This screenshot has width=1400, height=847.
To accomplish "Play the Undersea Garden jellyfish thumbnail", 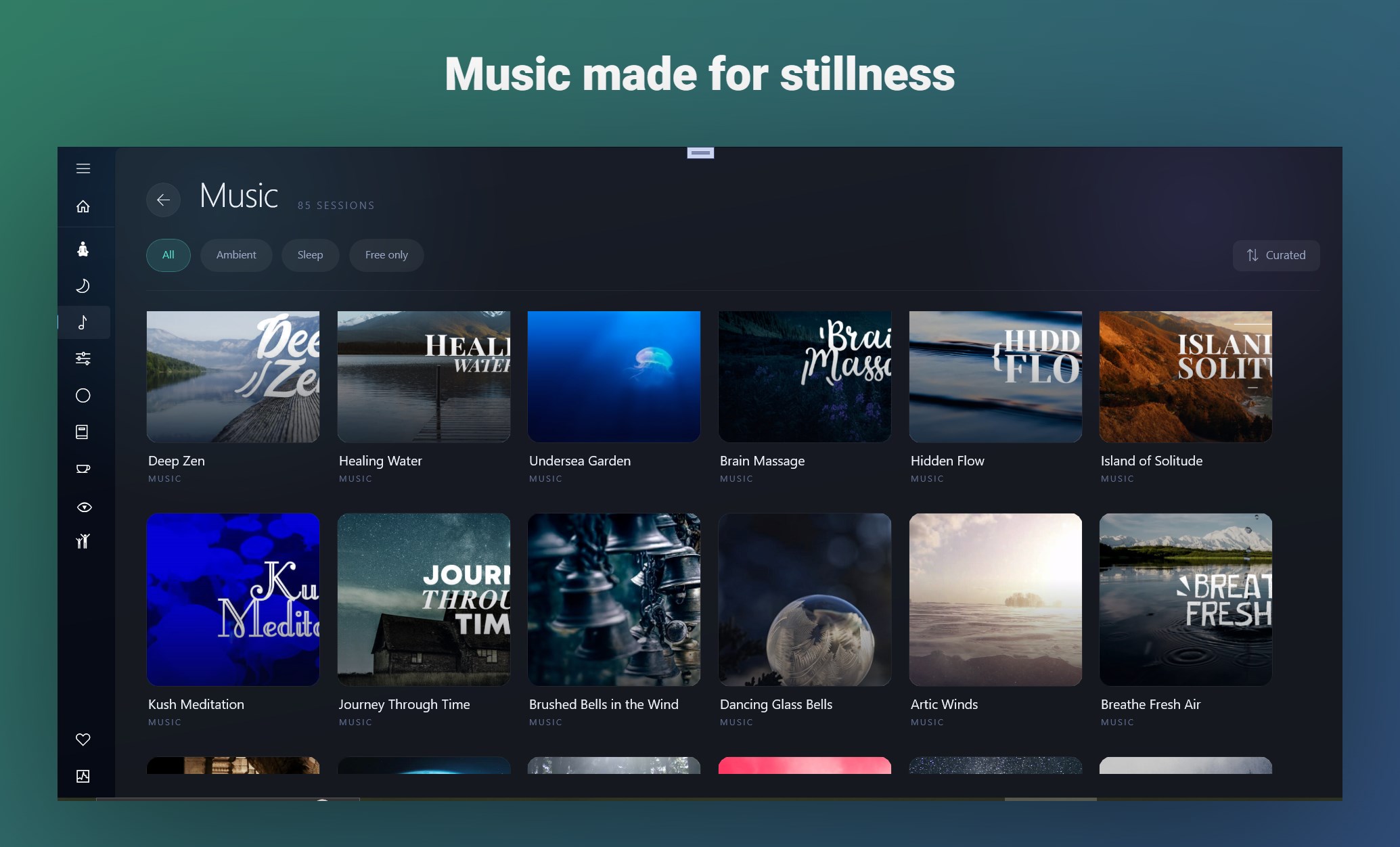I will pyautogui.click(x=614, y=377).
